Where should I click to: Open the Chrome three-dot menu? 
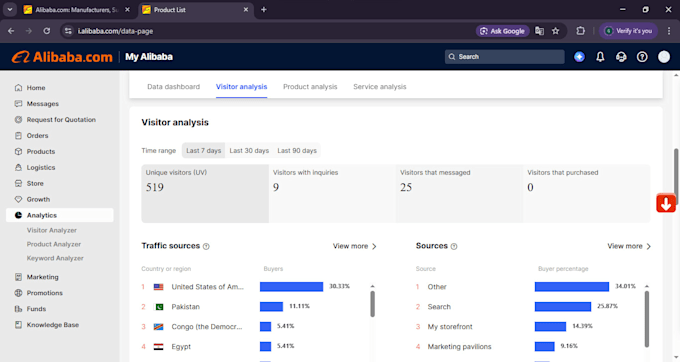[x=669, y=31]
